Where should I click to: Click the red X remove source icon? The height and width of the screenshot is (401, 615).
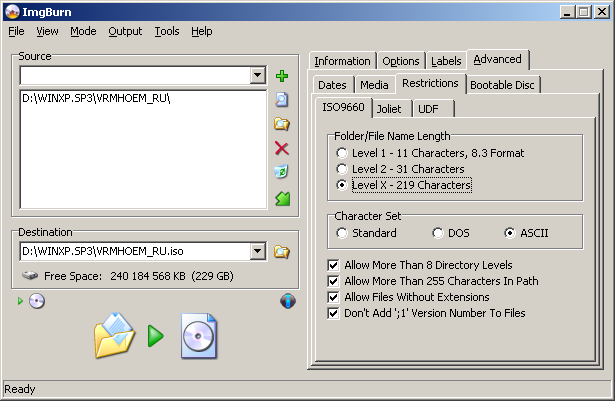tap(282, 148)
